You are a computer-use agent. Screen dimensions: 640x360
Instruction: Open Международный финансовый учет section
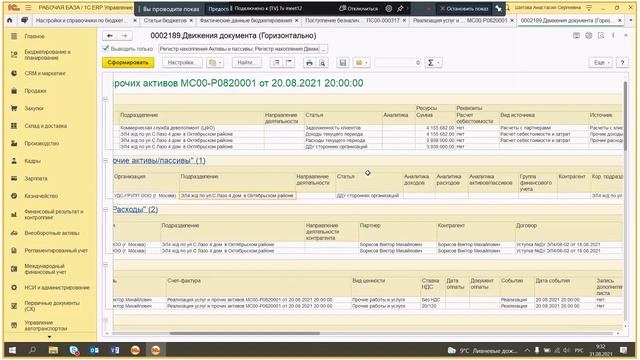45,269
